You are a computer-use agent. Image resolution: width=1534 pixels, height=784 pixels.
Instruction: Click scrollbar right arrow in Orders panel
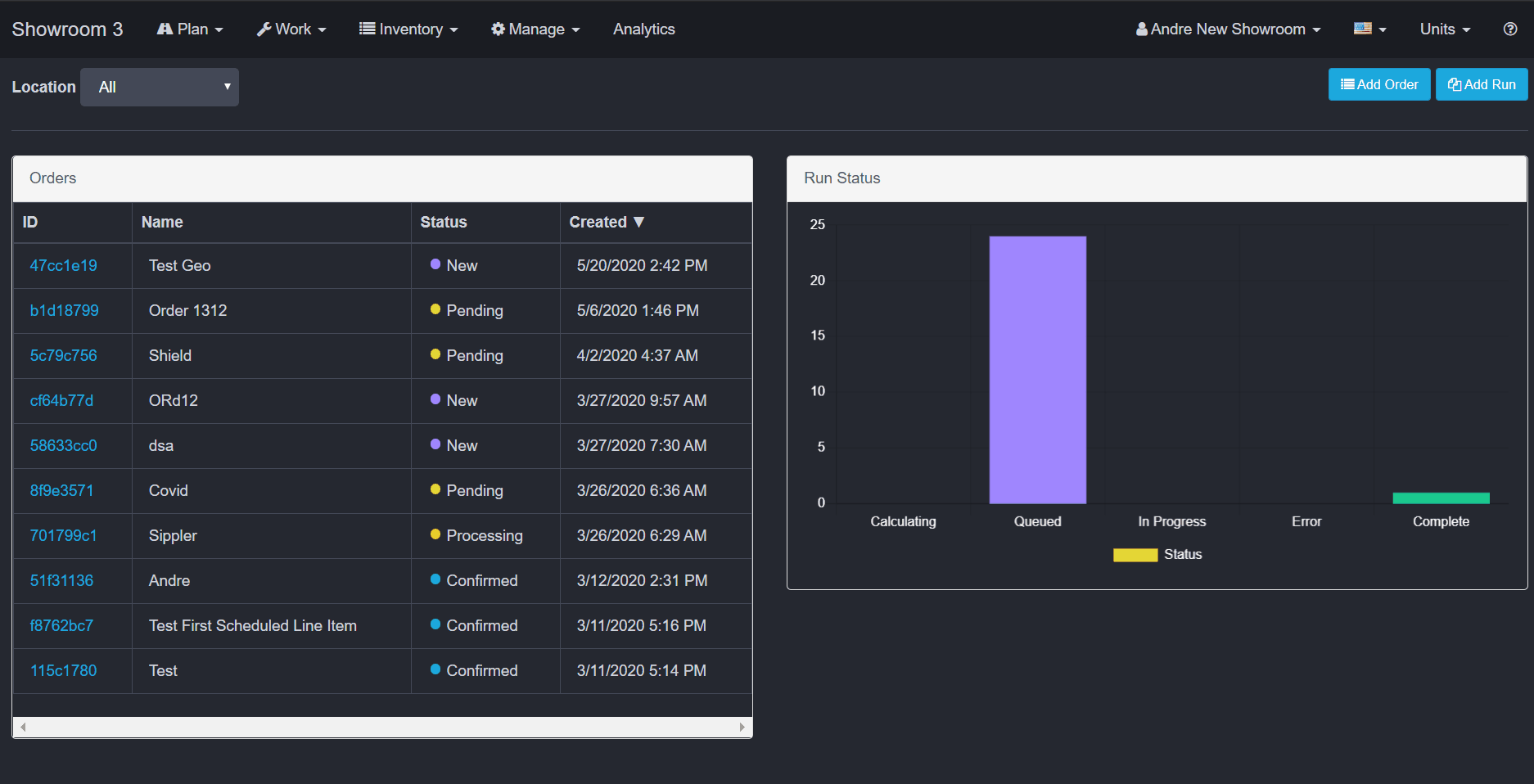(x=742, y=727)
